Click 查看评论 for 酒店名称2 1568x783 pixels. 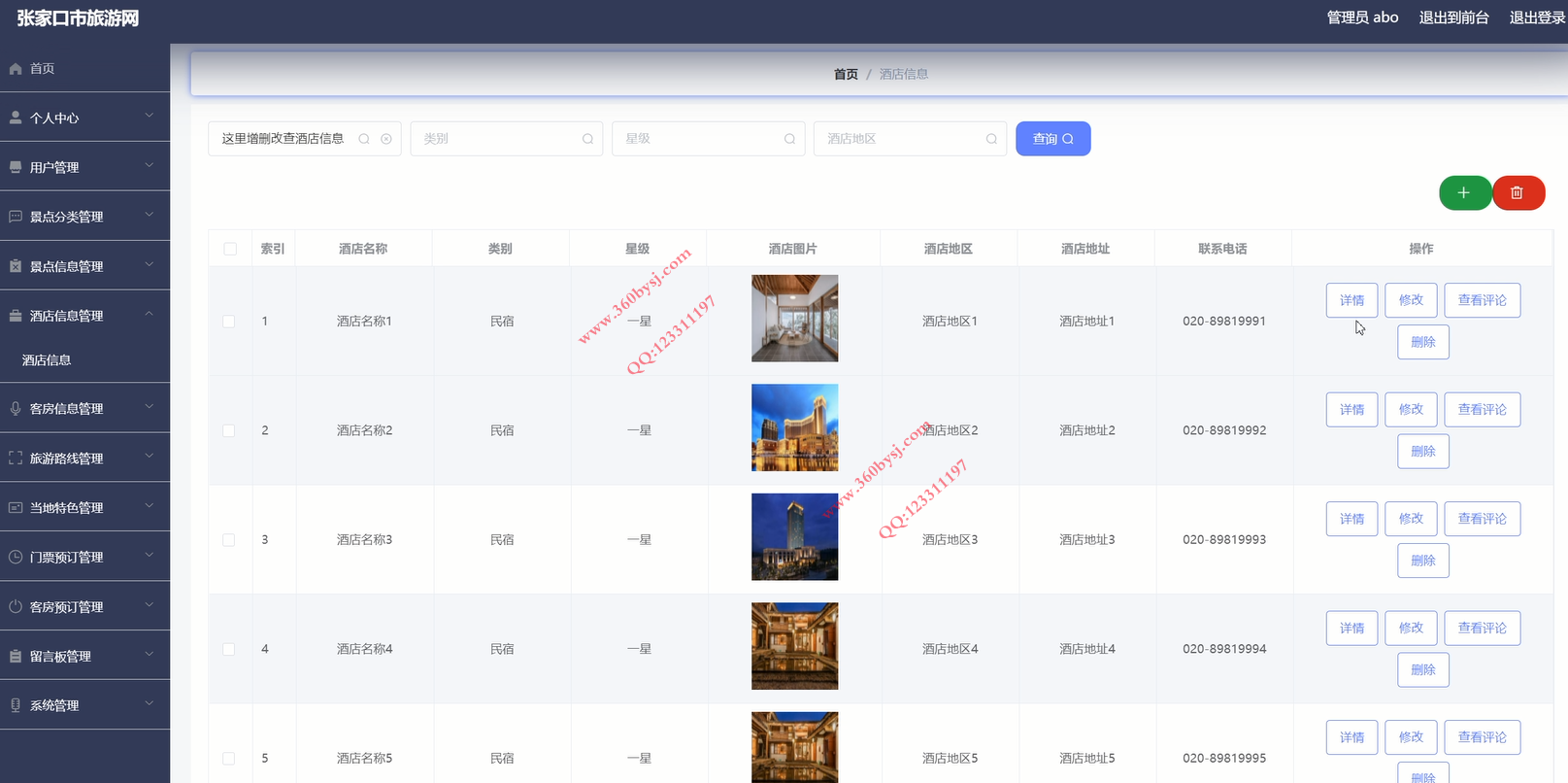(1483, 410)
